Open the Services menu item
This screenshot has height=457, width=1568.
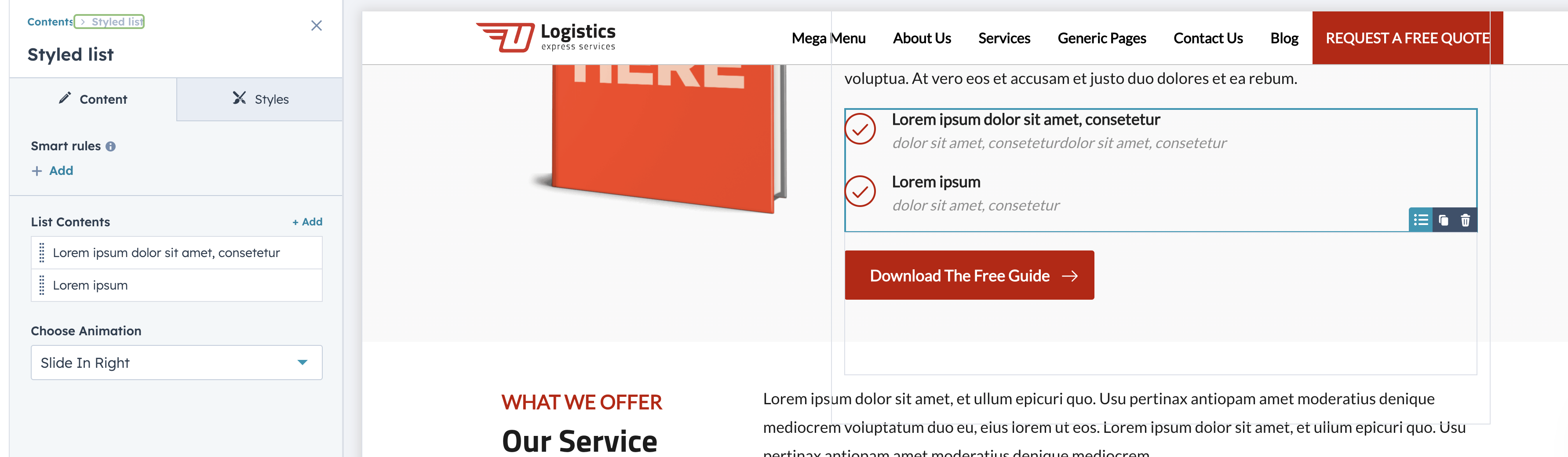(x=1004, y=38)
